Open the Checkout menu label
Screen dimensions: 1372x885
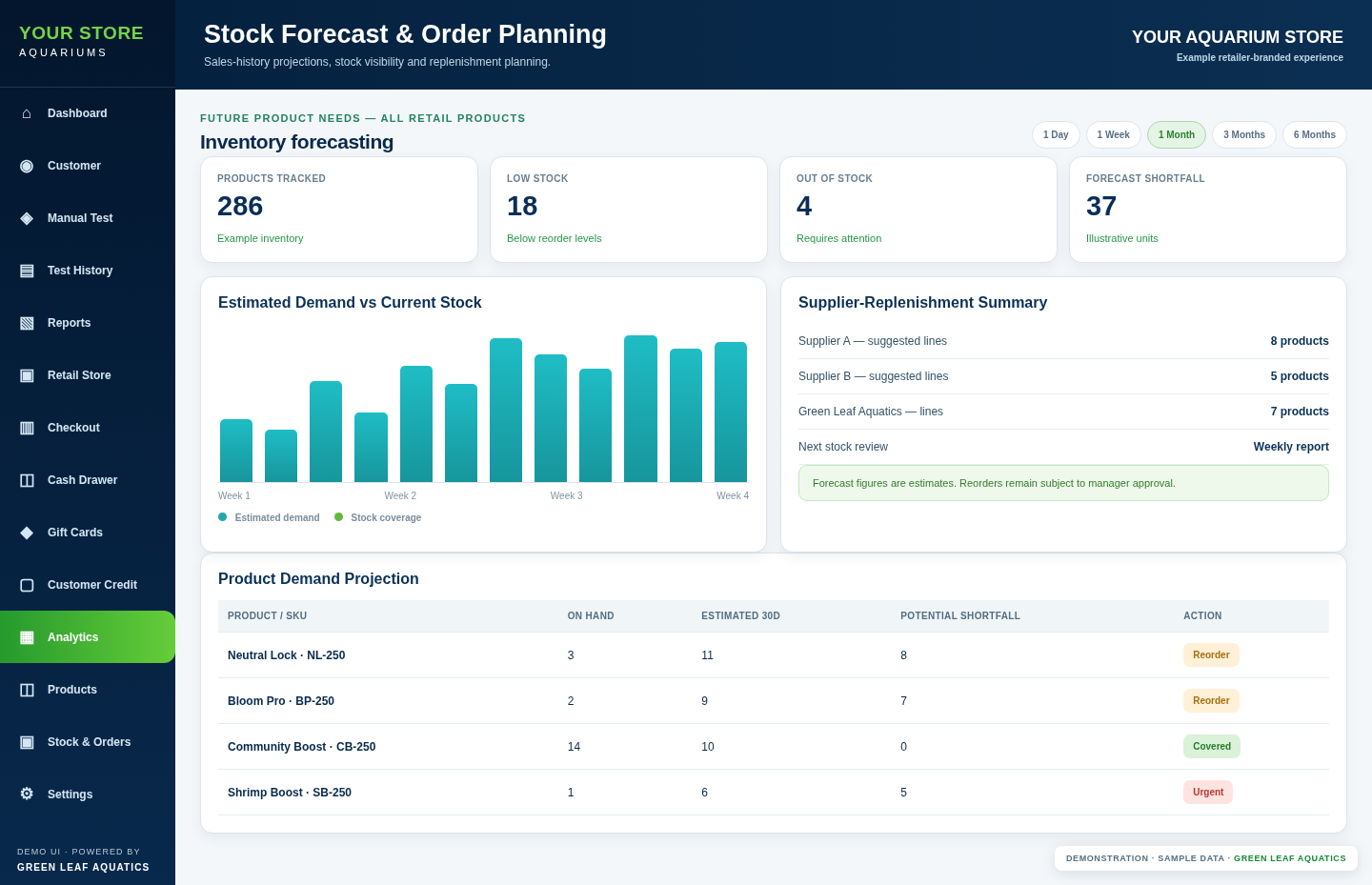[73, 428]
